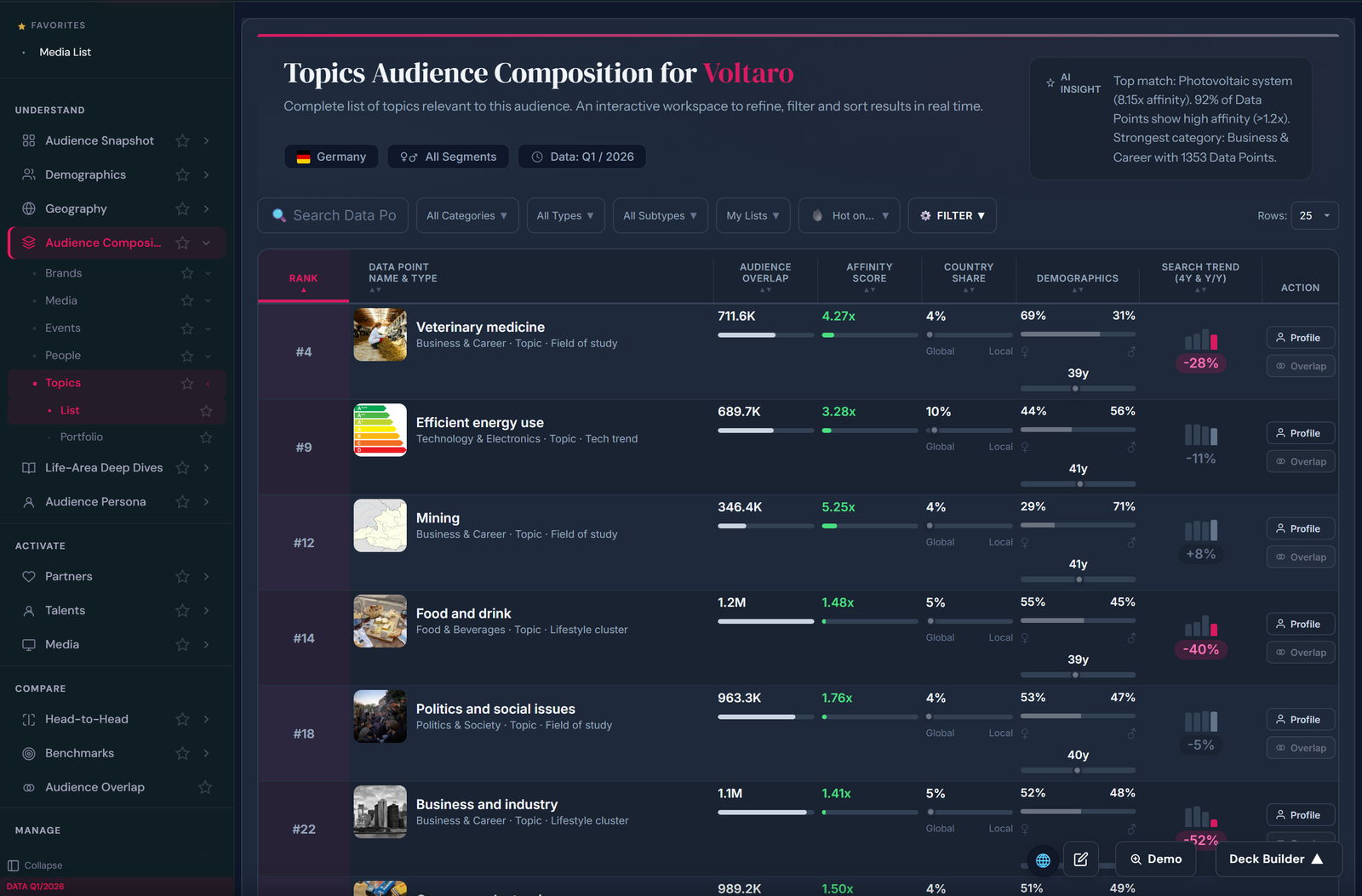The height and width of the screenshot is (896, 1362).
Task: Click the Search Data Points field
Action: (333, 215)
